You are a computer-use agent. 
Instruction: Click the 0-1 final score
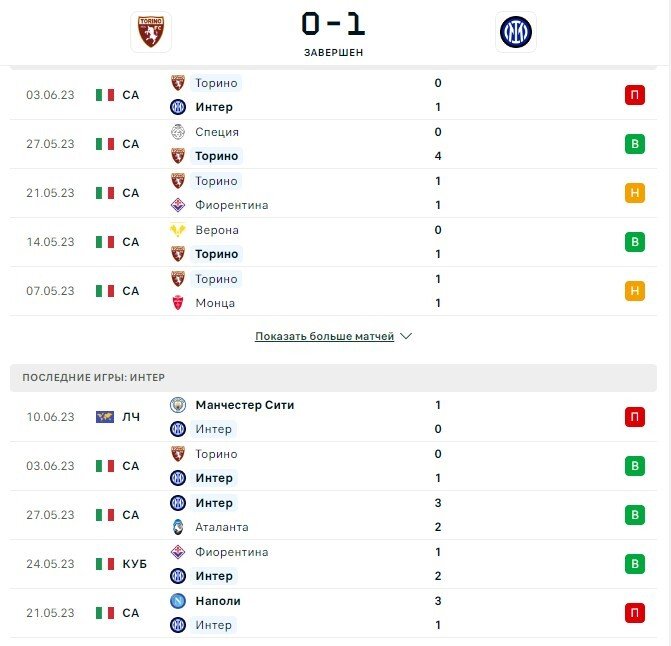point(333,24)
